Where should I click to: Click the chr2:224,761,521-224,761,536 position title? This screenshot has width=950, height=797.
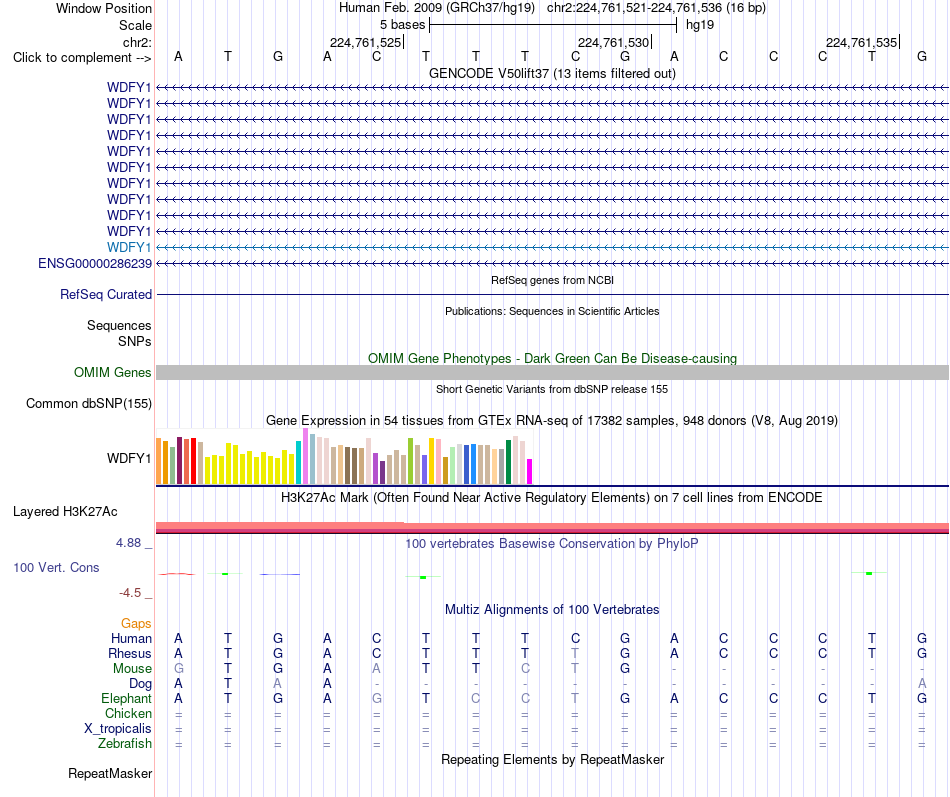click(x=656, y=8)
